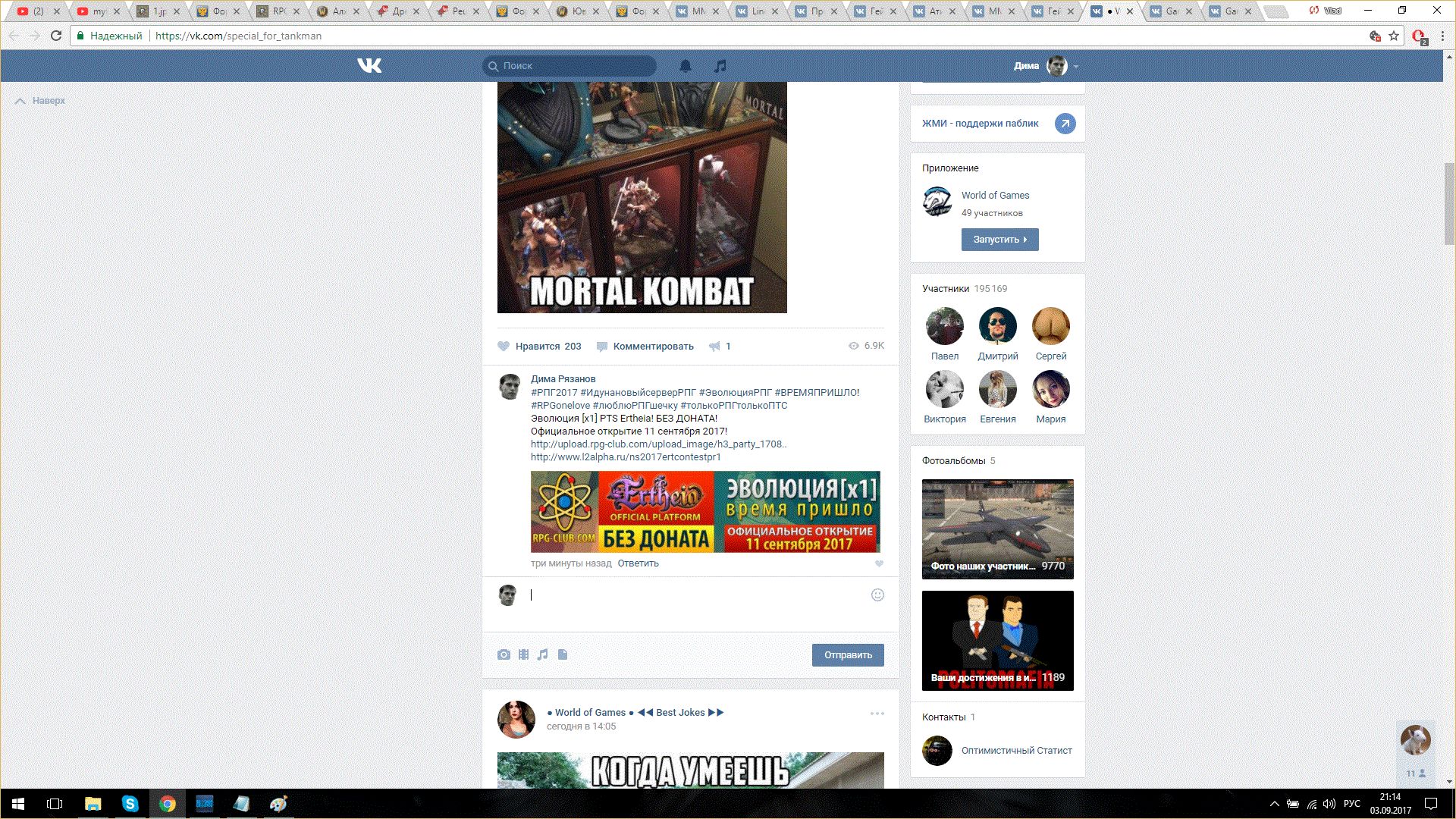Screen dimensions: 1456x819
Task: Click the VK Поиск search box
Action: click(569, 66)
